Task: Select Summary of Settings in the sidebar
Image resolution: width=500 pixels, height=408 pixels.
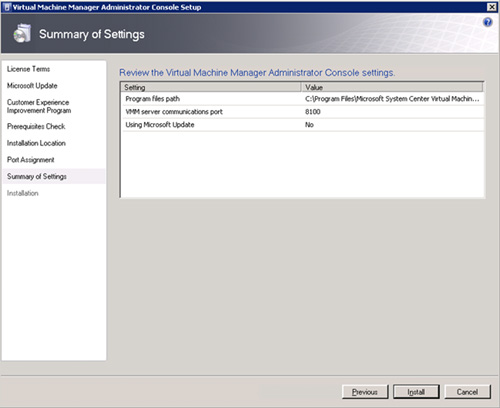Action: (37, 176)
